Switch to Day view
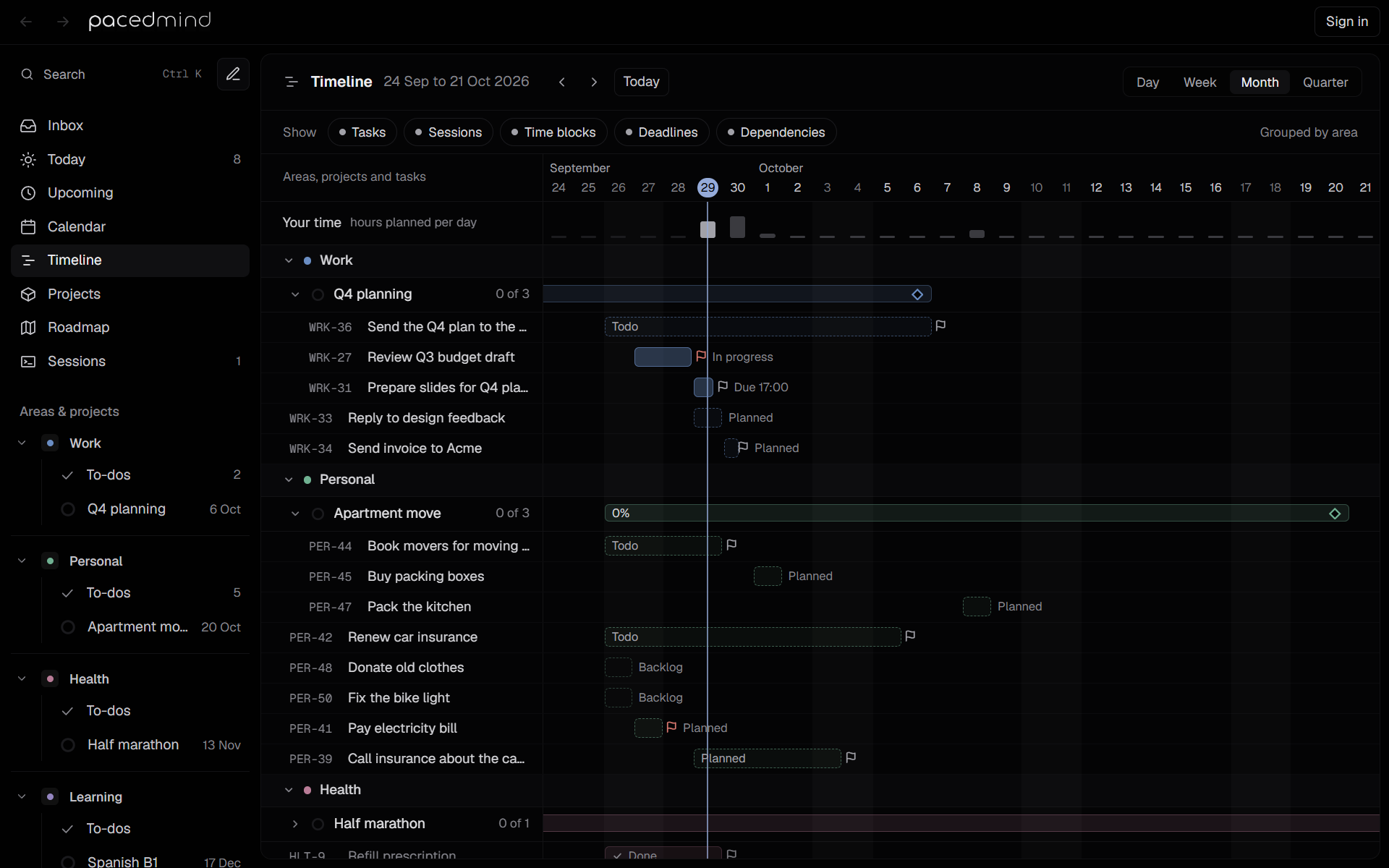The height and width of the screenshot is (868, 1389). pyautogui.click(x=1147, y=82)
